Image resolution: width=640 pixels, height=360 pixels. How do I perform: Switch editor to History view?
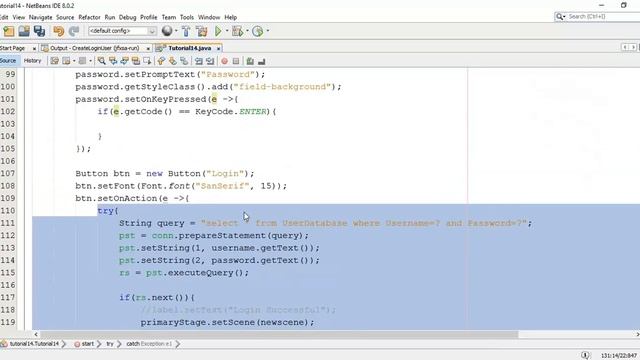point(33,61)
